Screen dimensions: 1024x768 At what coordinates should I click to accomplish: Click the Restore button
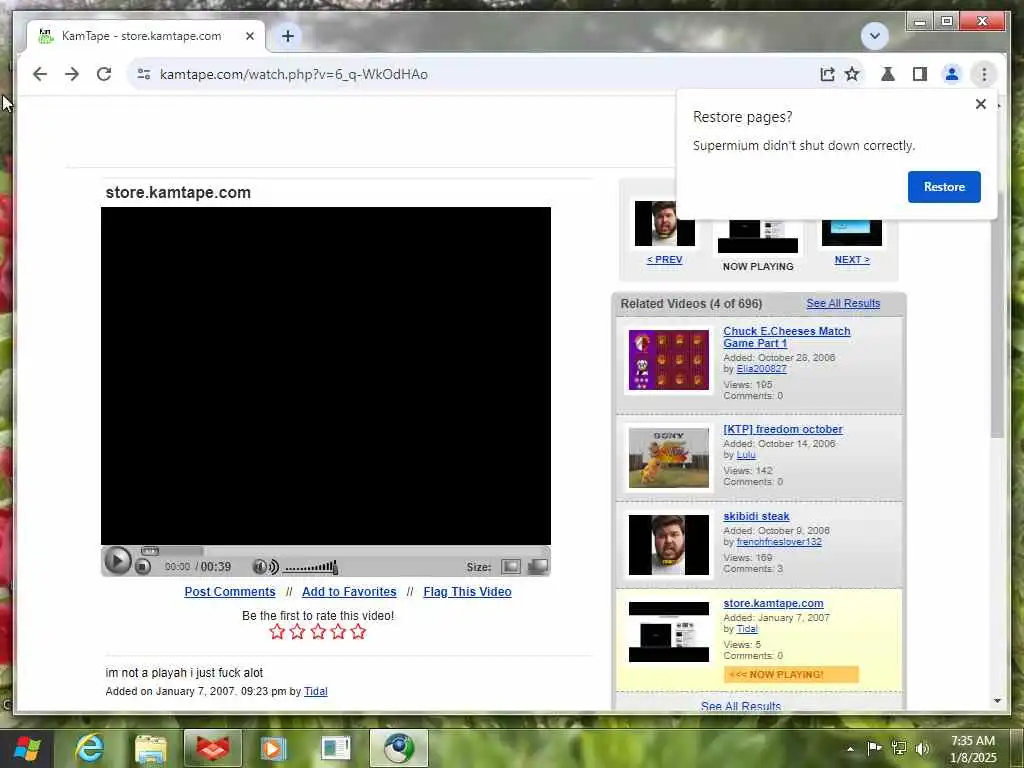click(944, 187)
